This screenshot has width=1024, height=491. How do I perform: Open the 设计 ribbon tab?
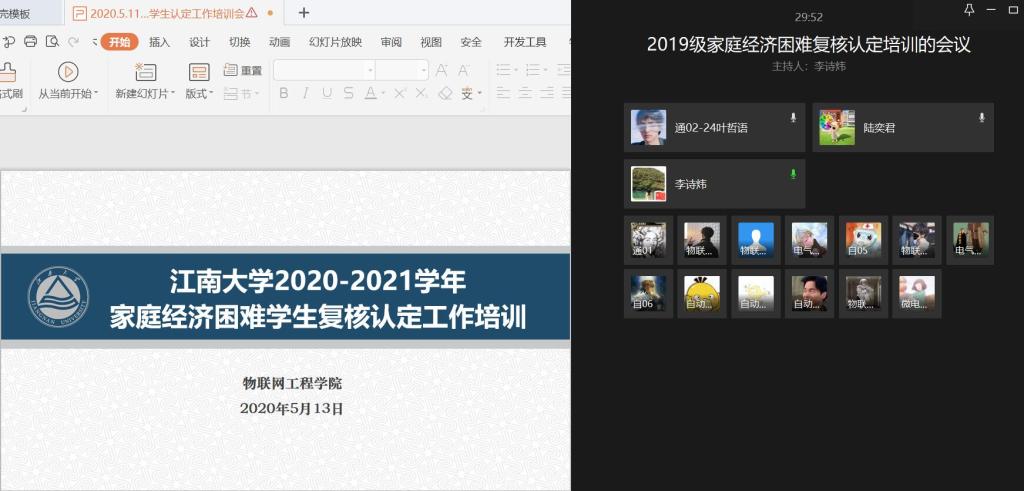pos(199,42)
